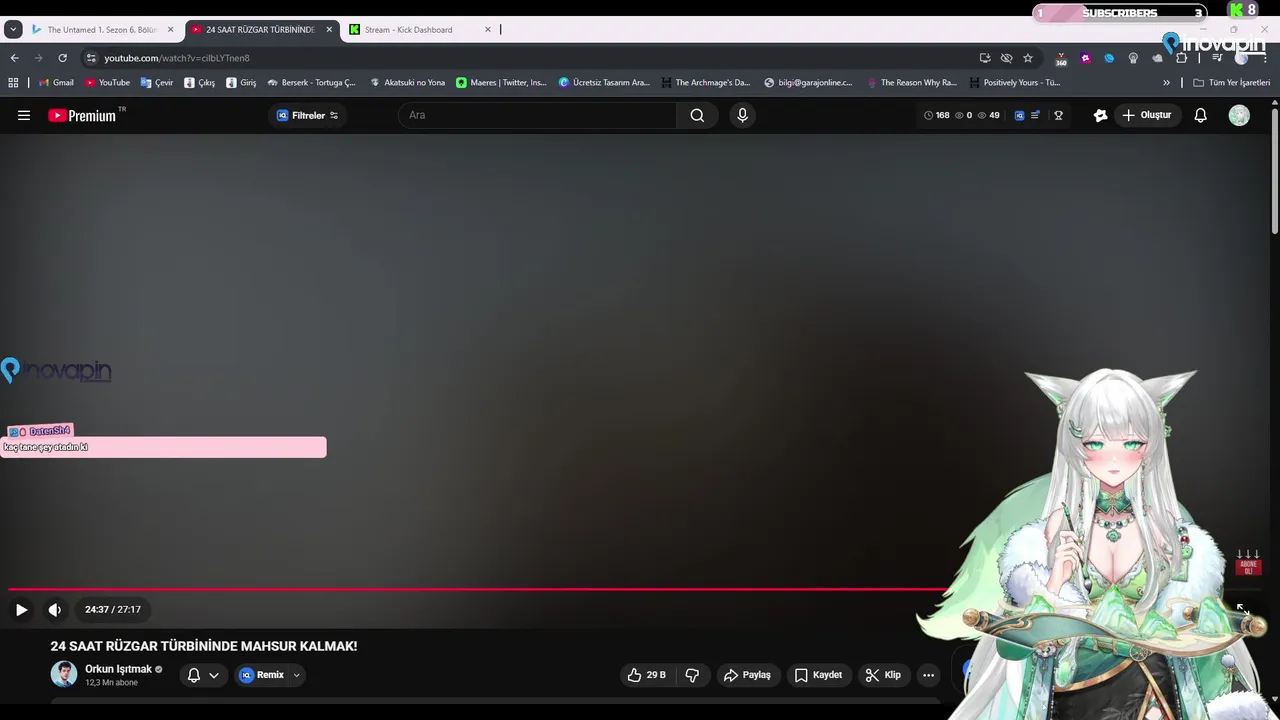
Task: Open the Y360 extension icon
Action: [1061, 59]
